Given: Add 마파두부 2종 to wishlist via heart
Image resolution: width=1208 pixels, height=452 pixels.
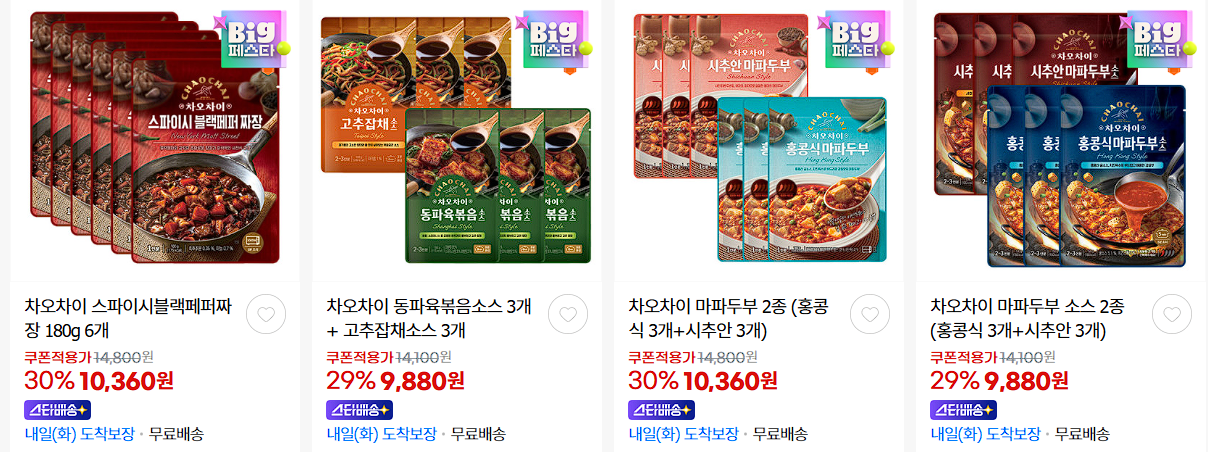Looking at the screenshot, I should 869,314.
